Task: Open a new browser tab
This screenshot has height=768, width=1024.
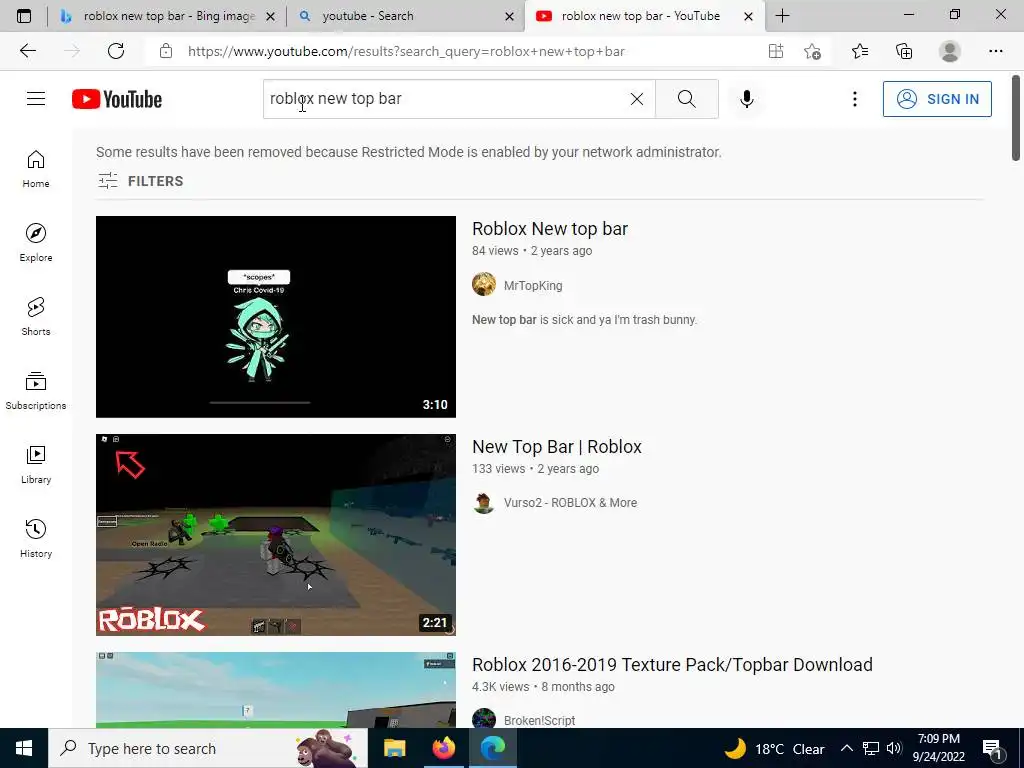Action: pos(782,16)
